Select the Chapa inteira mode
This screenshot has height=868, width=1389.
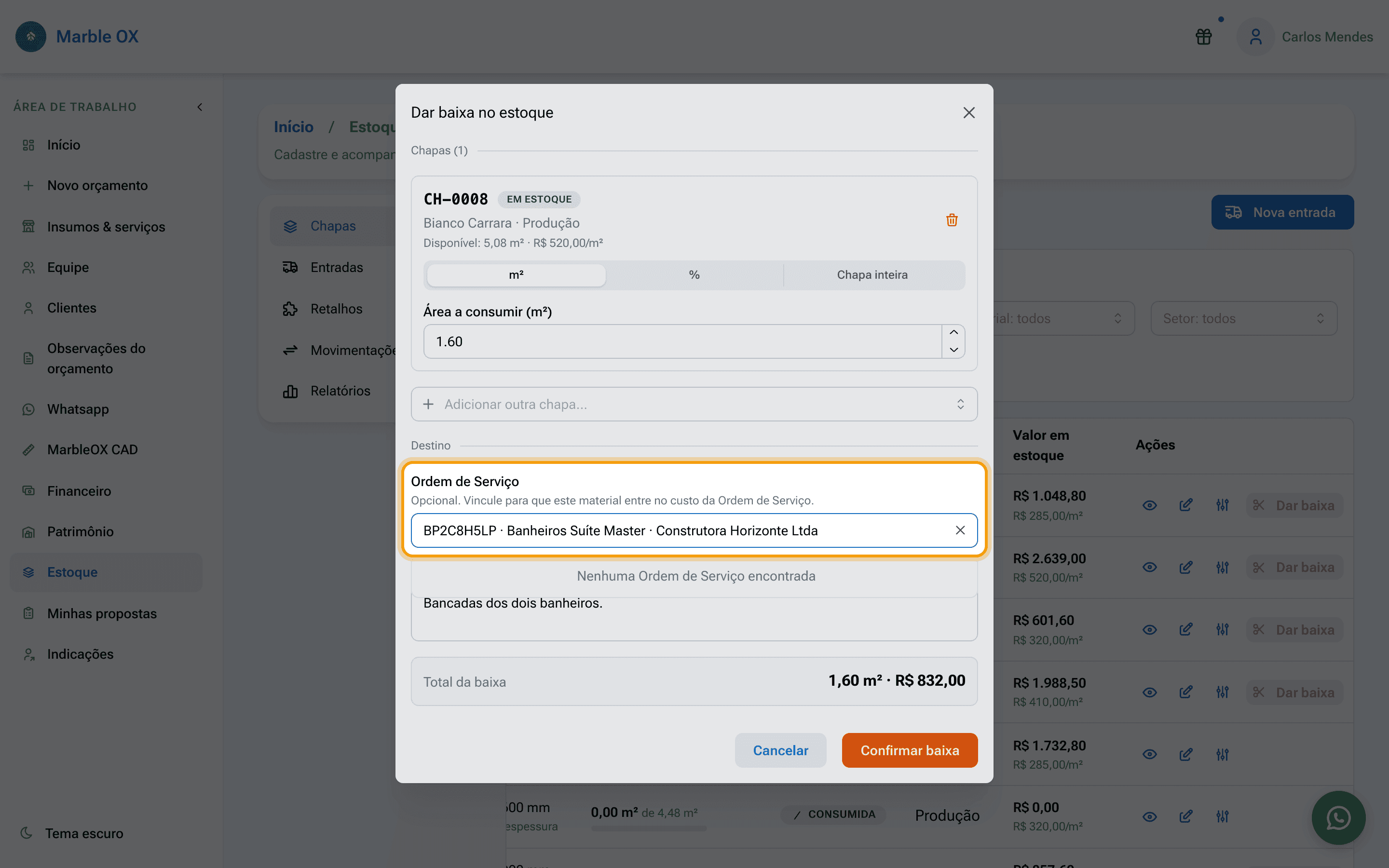click(x=872, y=275)
